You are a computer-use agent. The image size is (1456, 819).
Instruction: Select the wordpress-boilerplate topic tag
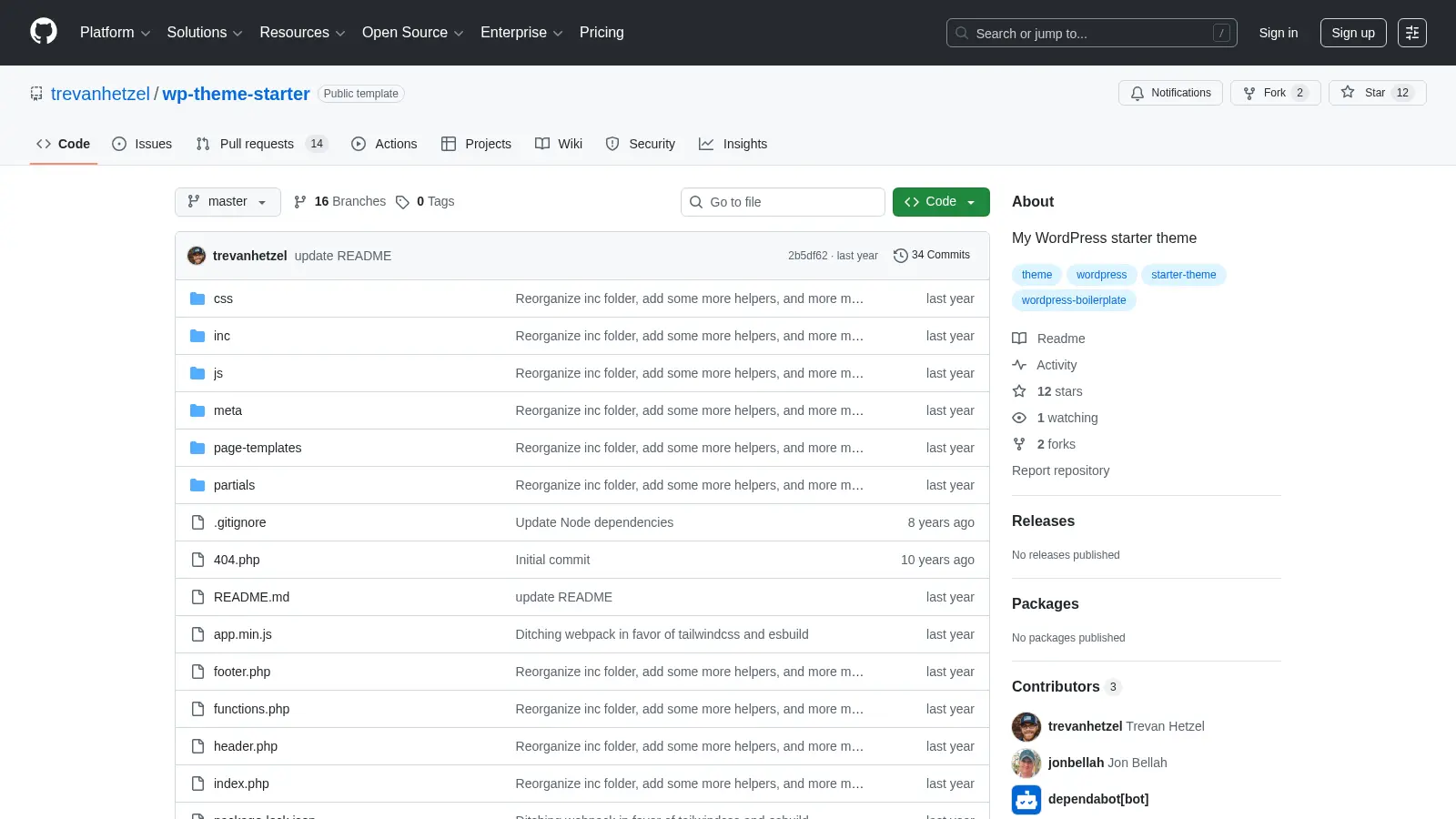coord(1074,300)
